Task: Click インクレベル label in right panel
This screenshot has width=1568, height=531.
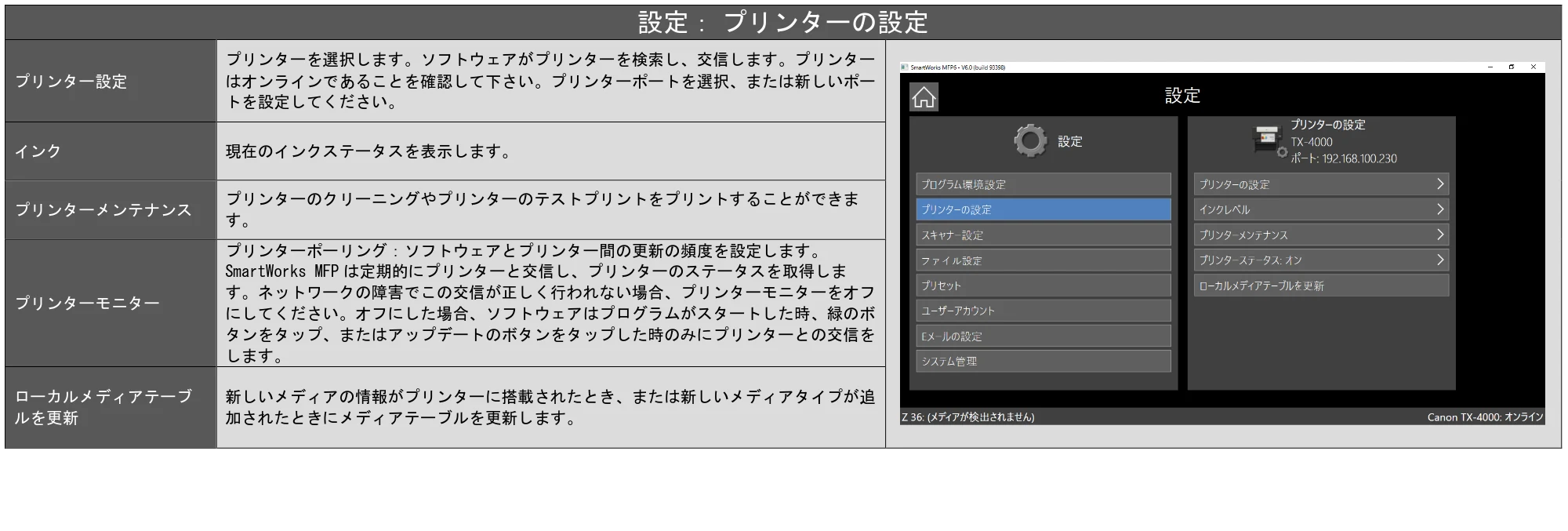Action: pos(1225,209)
